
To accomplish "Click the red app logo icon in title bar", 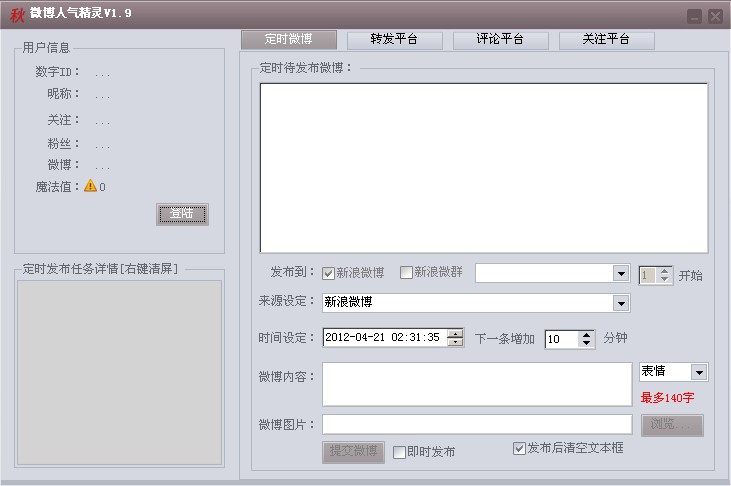I will pyautogui.click(x=17, y=14).
